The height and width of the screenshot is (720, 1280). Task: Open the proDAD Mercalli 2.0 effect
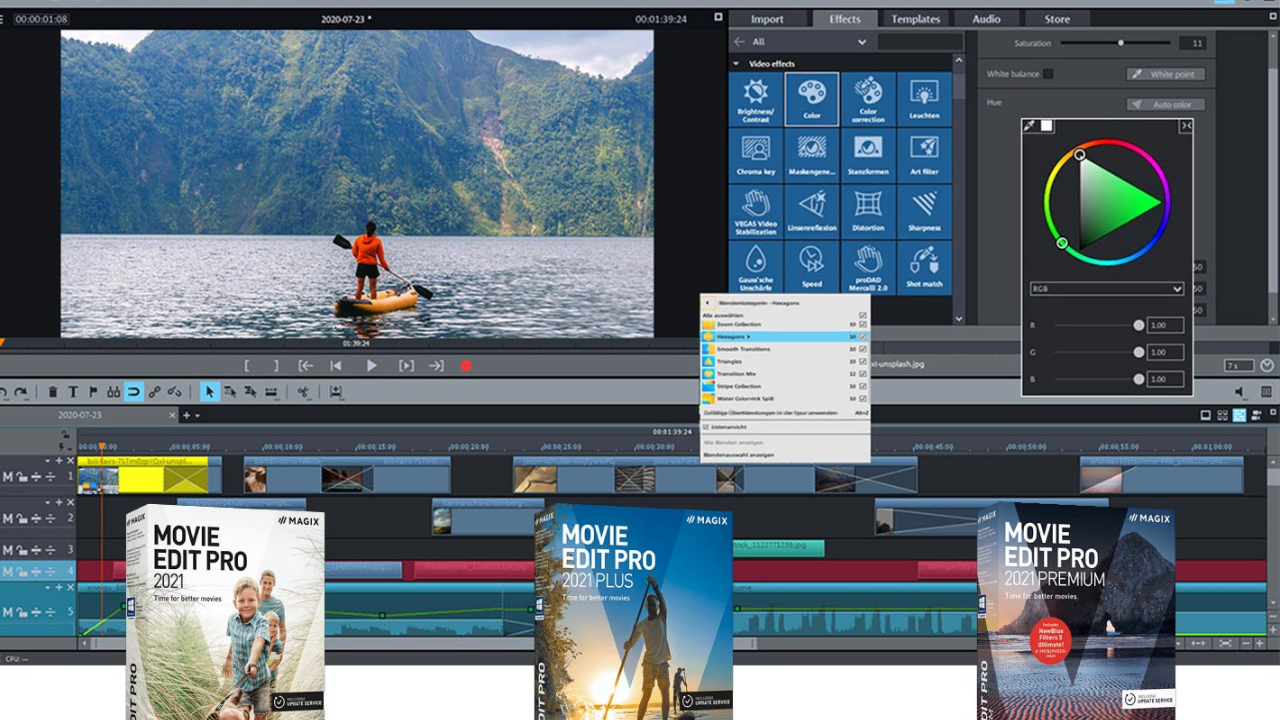click(x=868, y=265)
